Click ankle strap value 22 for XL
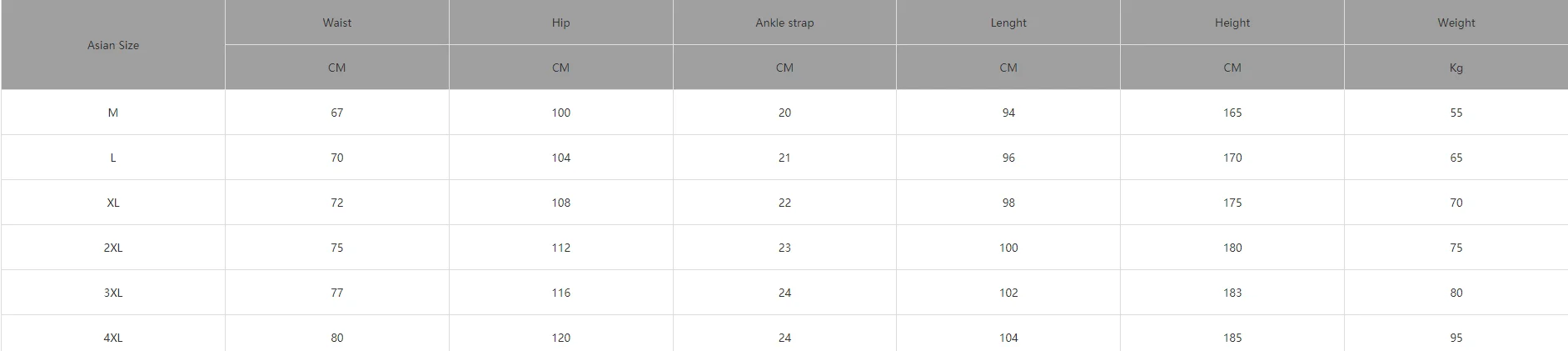This screenshot has height=351, width=1568. tap(784, 203)
